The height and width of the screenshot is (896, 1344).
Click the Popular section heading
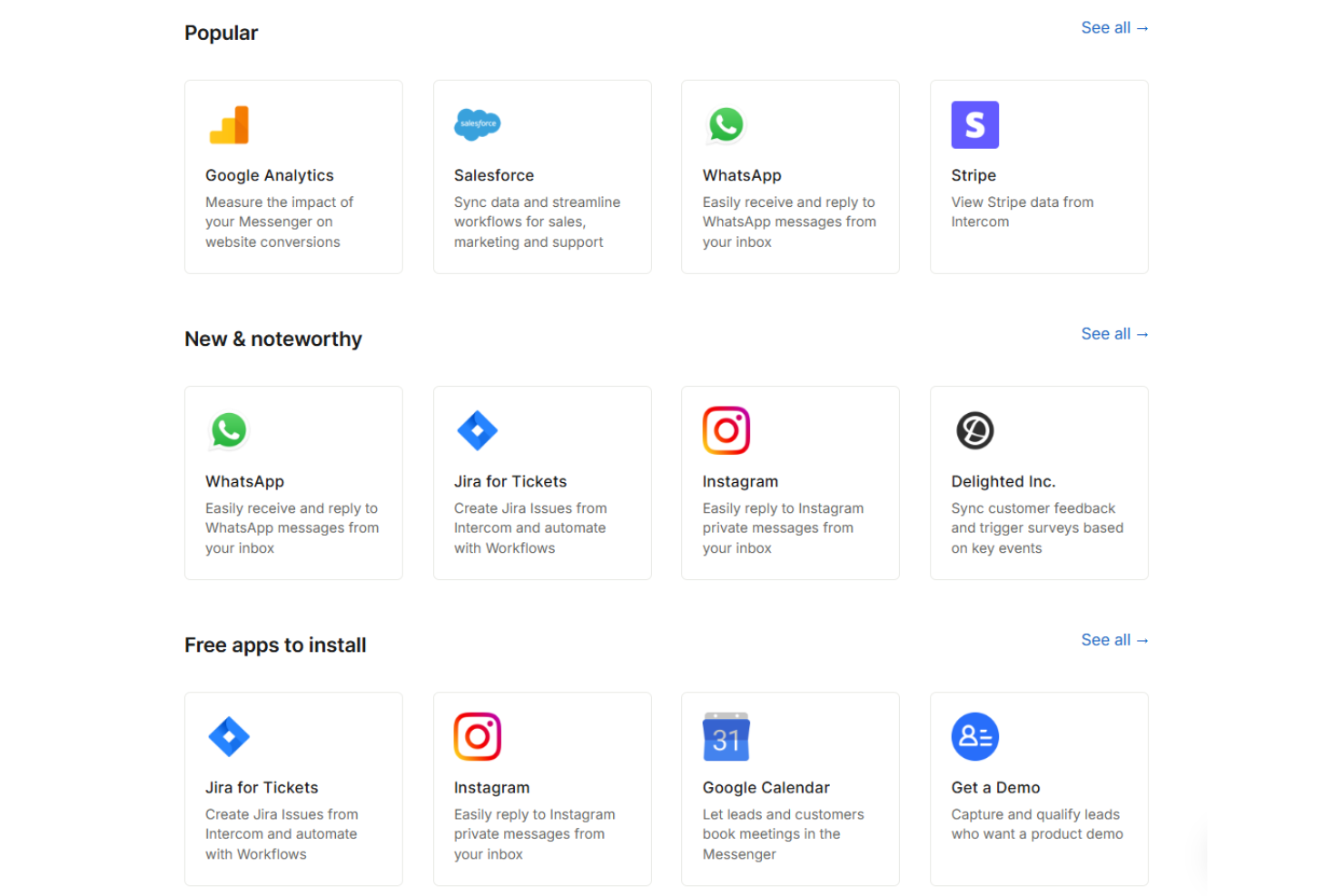(221, 32)
